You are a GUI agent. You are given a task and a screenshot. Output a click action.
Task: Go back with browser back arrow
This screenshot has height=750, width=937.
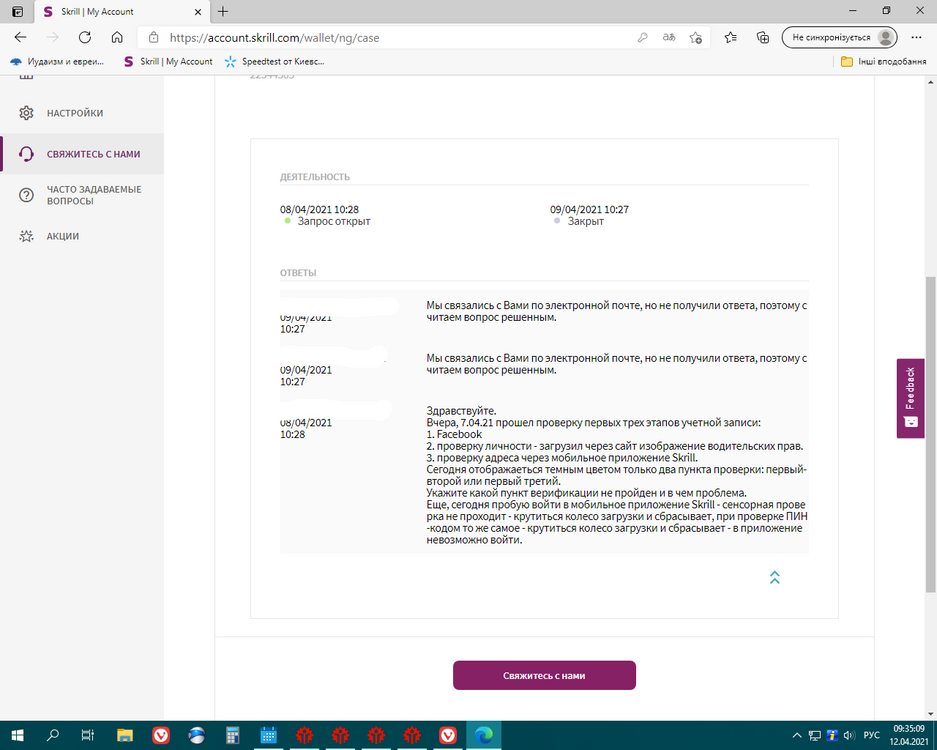[x=20, y=37]
